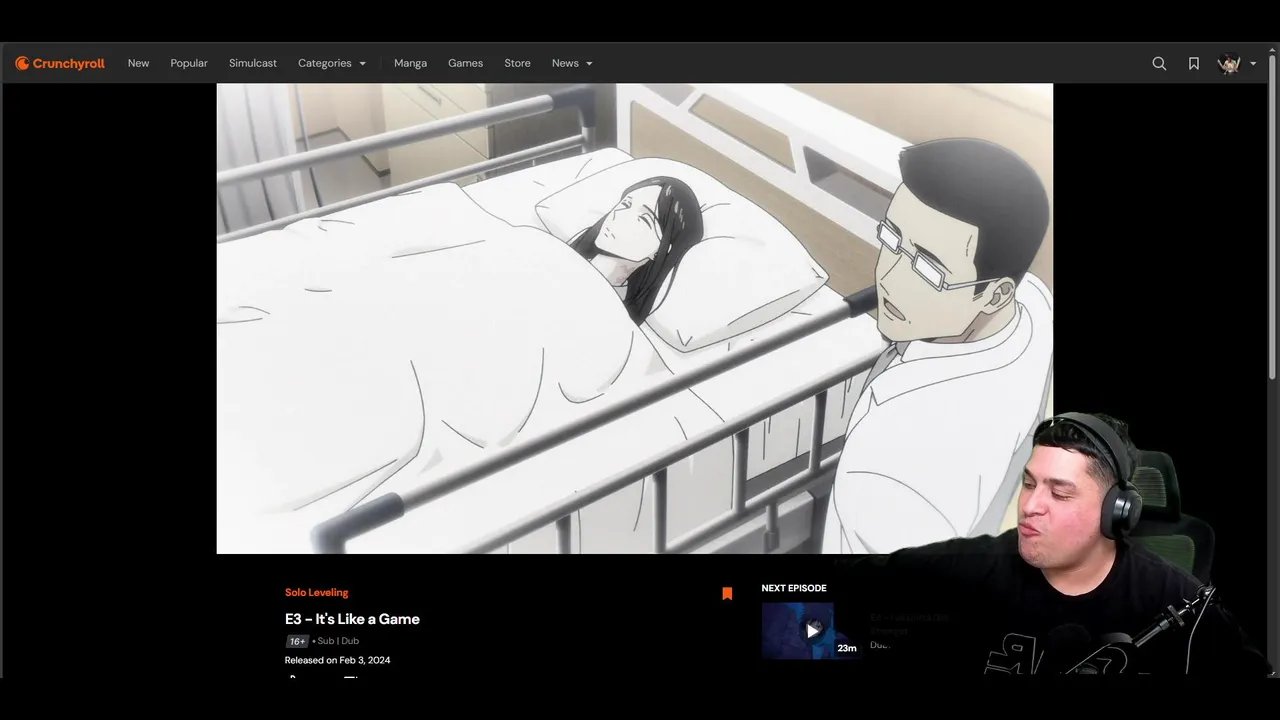Click the 'Sub | Dub' label

coord(338,641)
